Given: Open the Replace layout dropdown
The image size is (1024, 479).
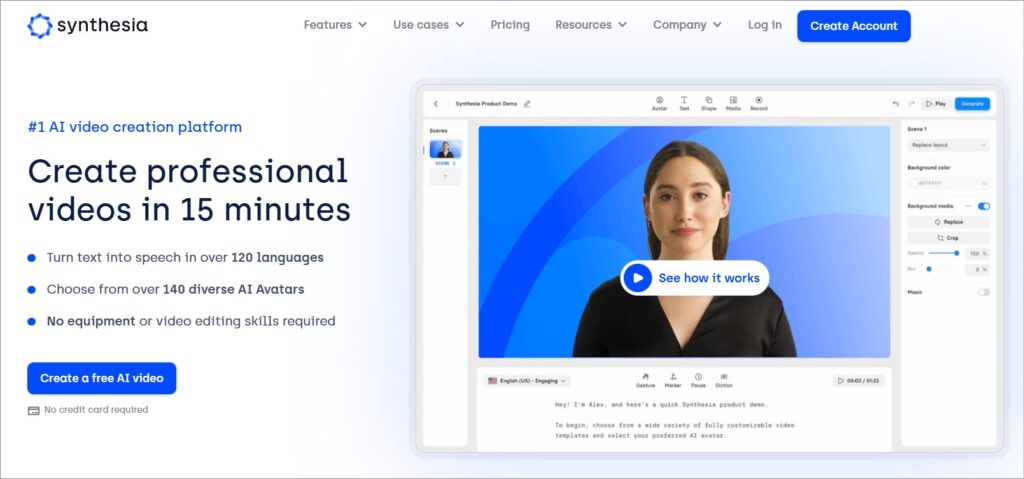Looking at the screenshot, I should 948,145.
